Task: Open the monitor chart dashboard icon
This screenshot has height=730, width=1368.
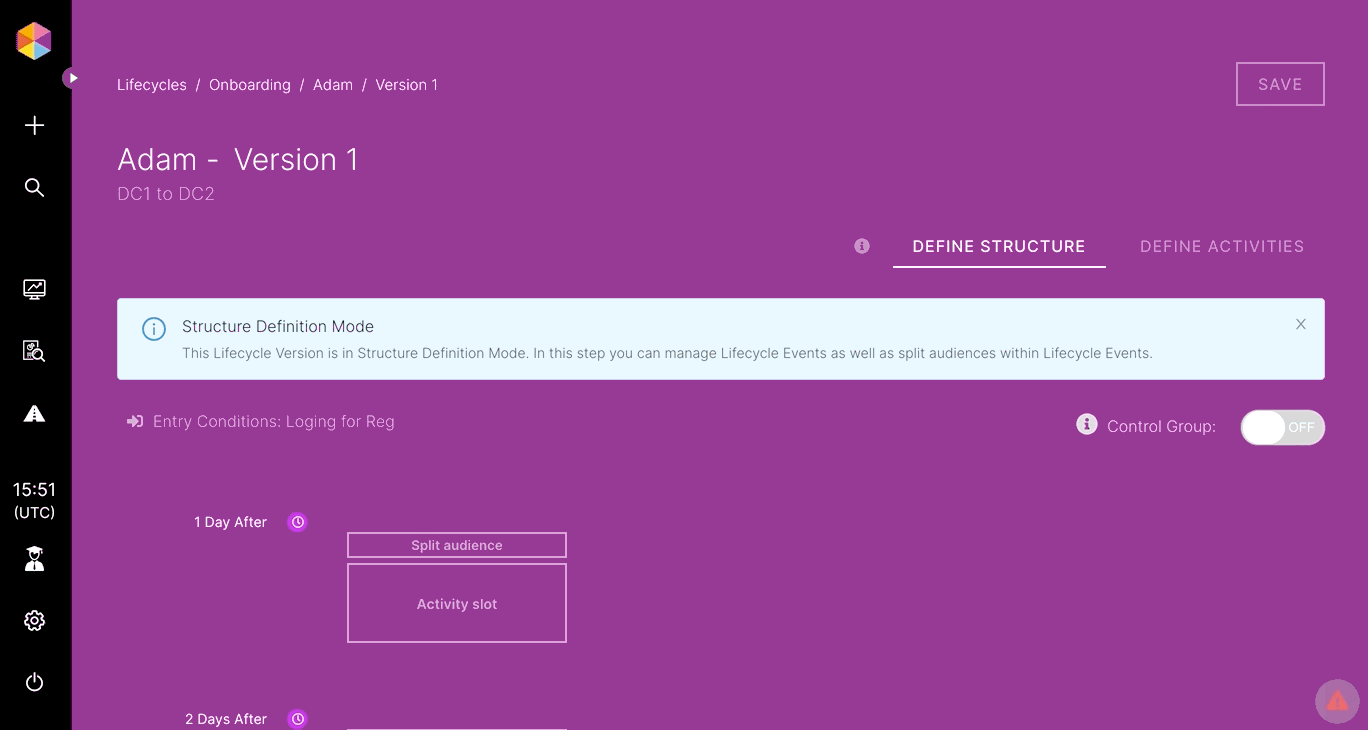Action: pos(34,289)
